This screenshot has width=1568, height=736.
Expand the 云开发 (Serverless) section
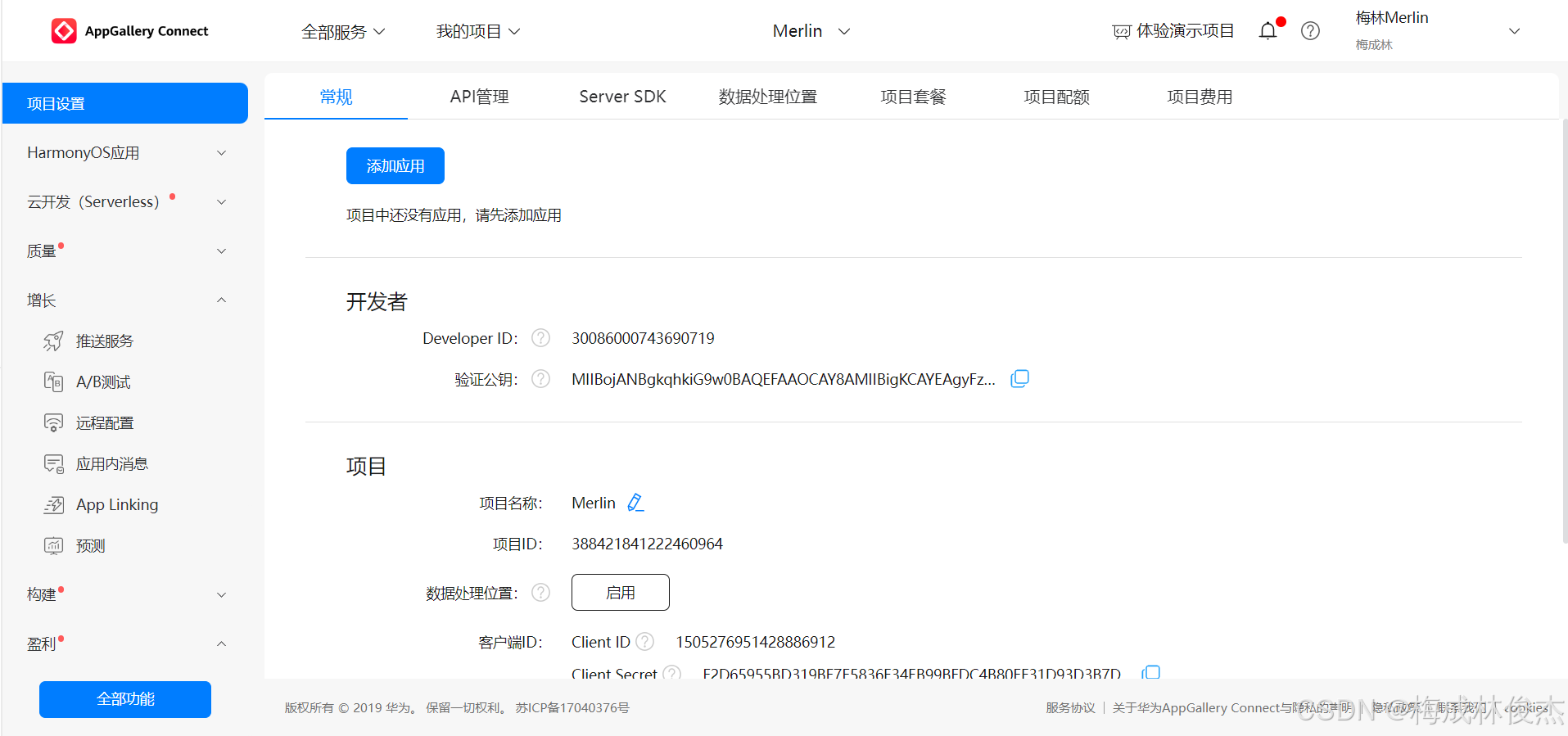click(125, 202)
